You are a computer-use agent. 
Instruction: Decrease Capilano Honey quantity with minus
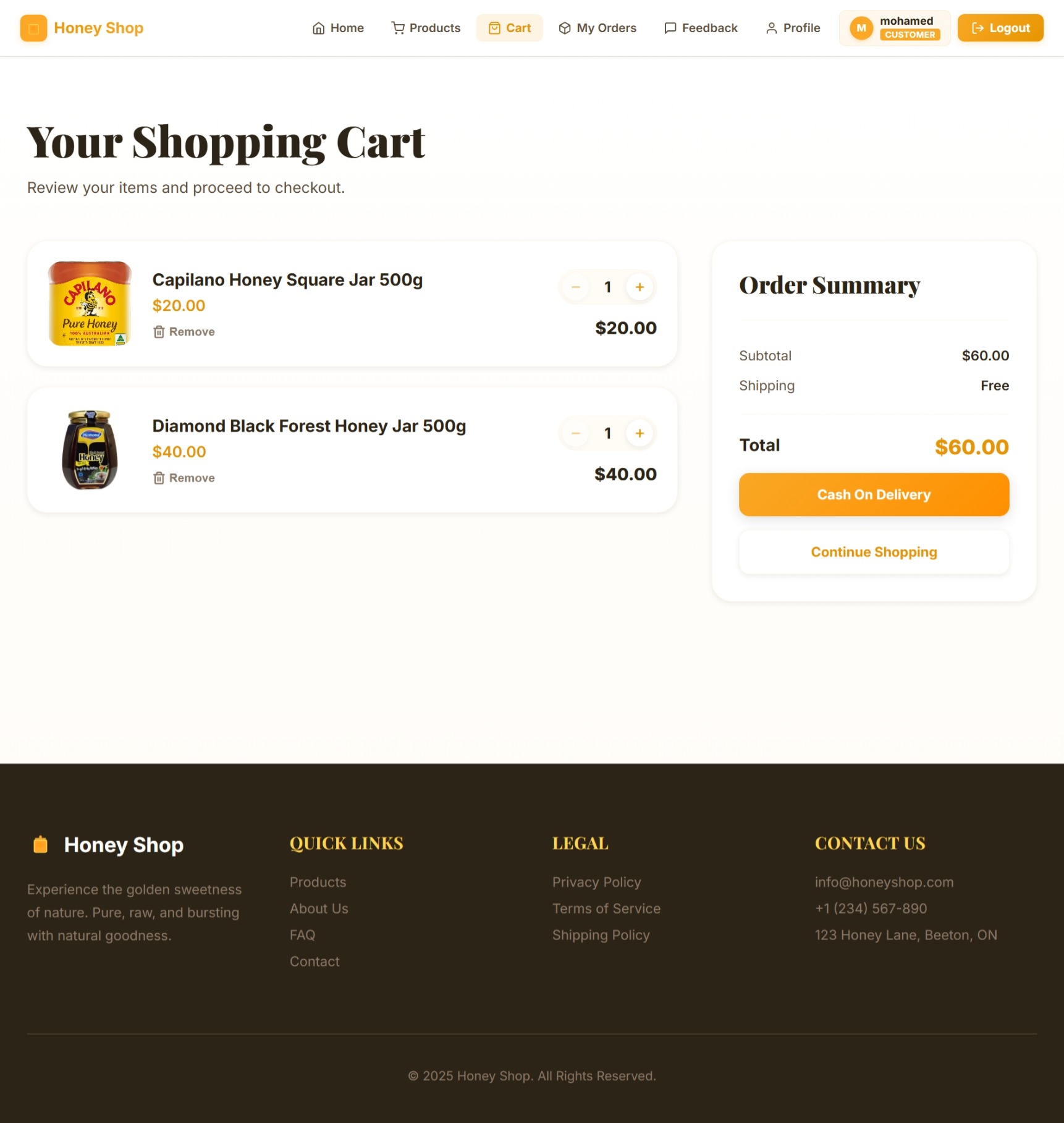point(575,287)
